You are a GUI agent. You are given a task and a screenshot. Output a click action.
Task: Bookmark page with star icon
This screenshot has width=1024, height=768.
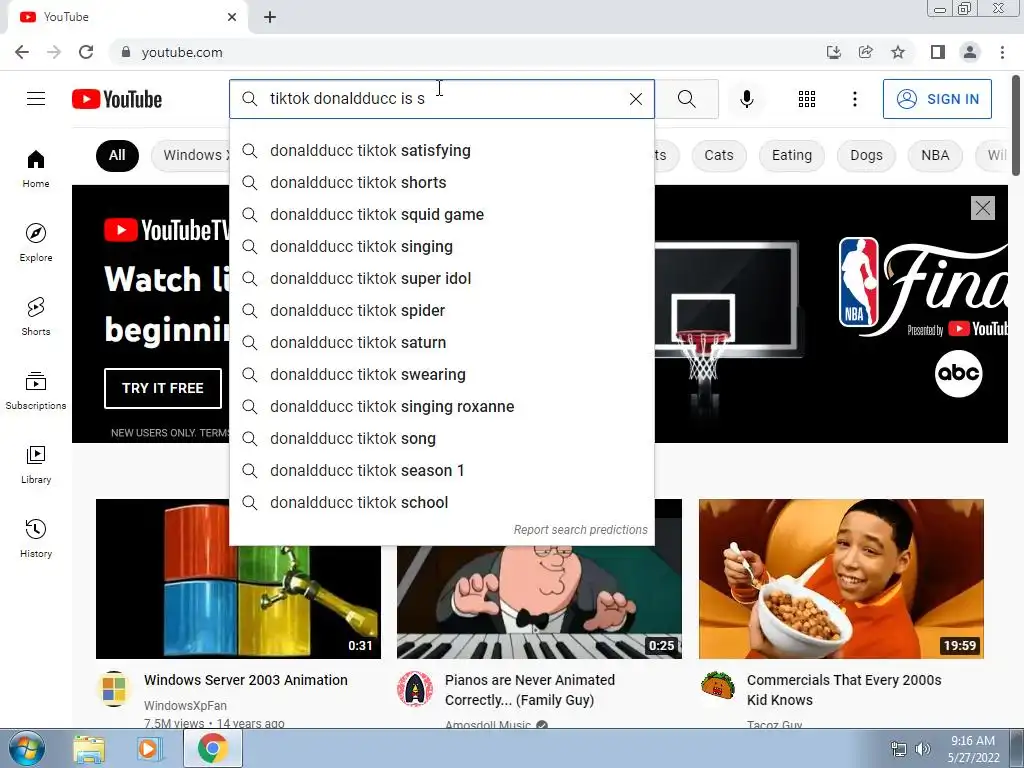pyautogui.click(x=898, y=52)
